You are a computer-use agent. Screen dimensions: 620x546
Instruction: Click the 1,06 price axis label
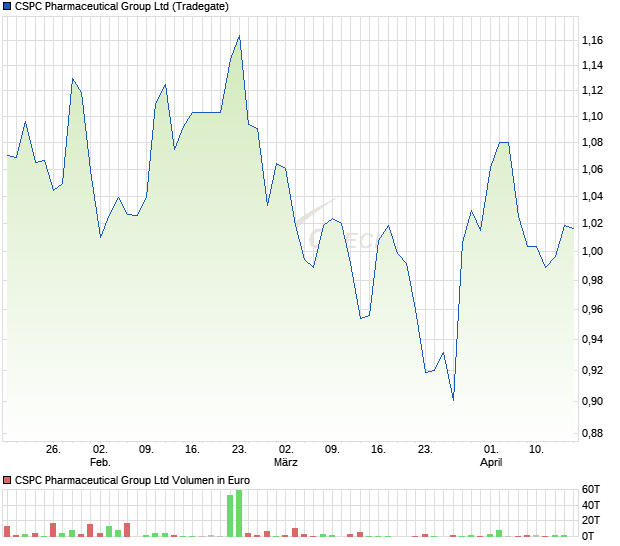[x=592, y=169]
